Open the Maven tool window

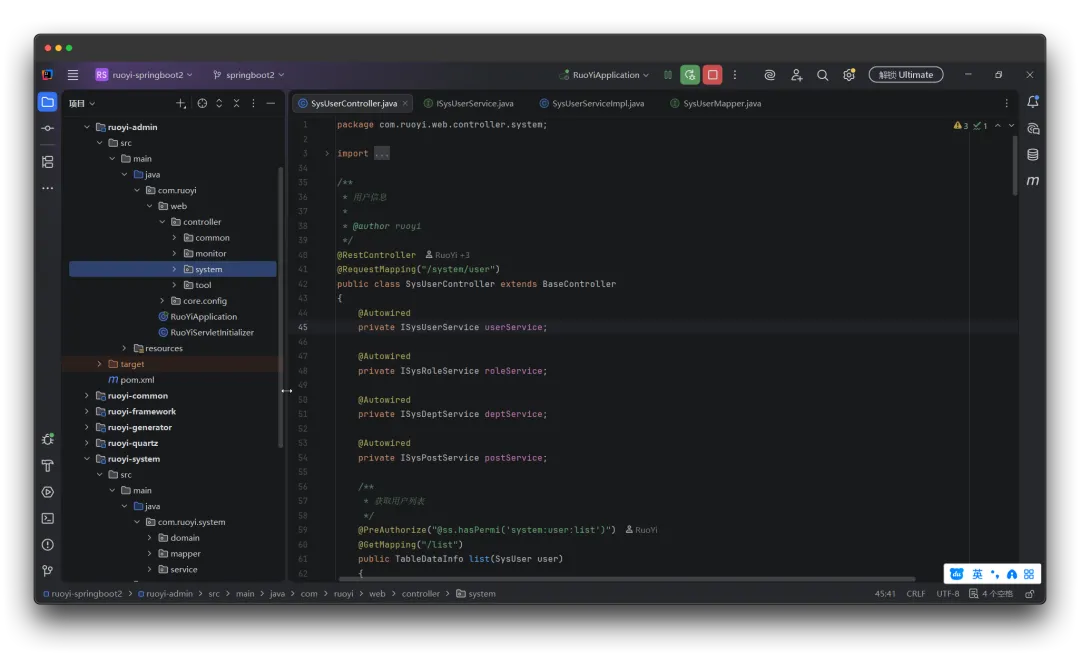point(1033,181)
